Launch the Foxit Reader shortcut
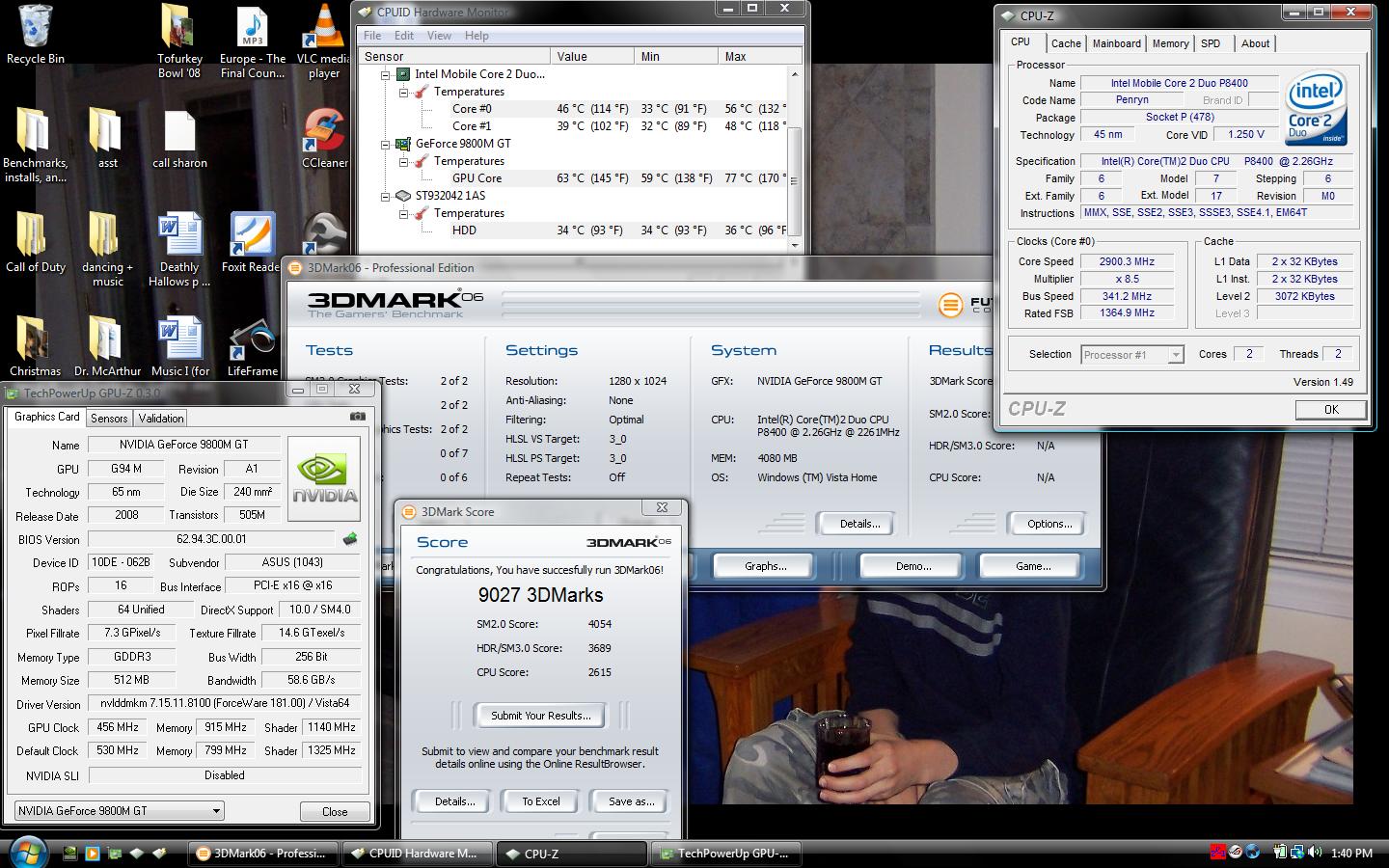1389x868 pixels. pyautogui.click(x=252, y=243)
